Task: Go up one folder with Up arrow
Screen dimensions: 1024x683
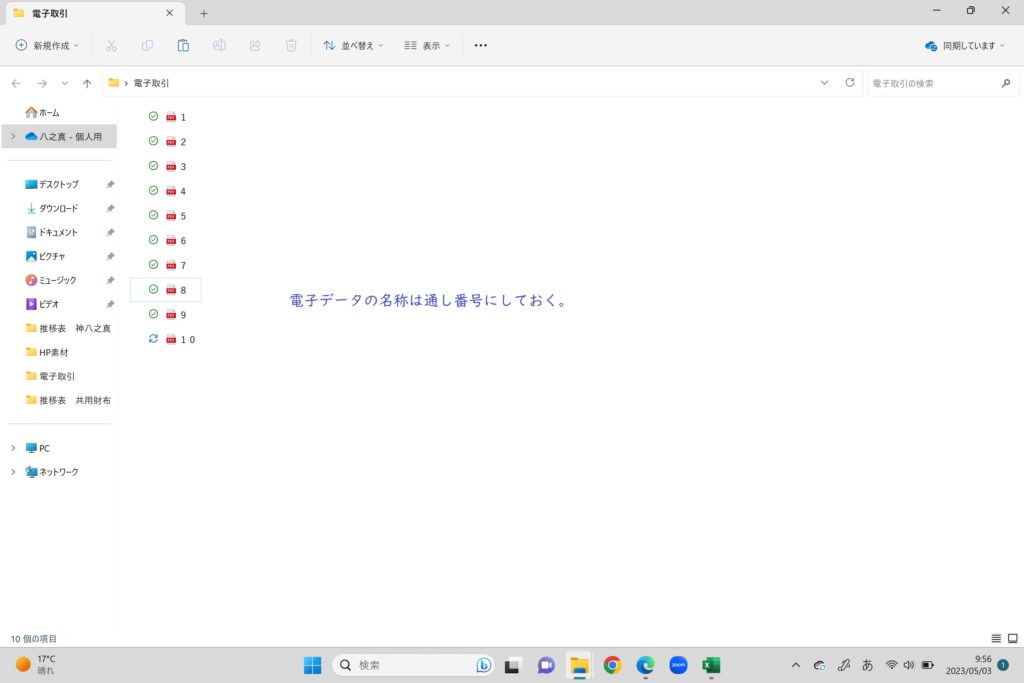Action: point(87,83)
